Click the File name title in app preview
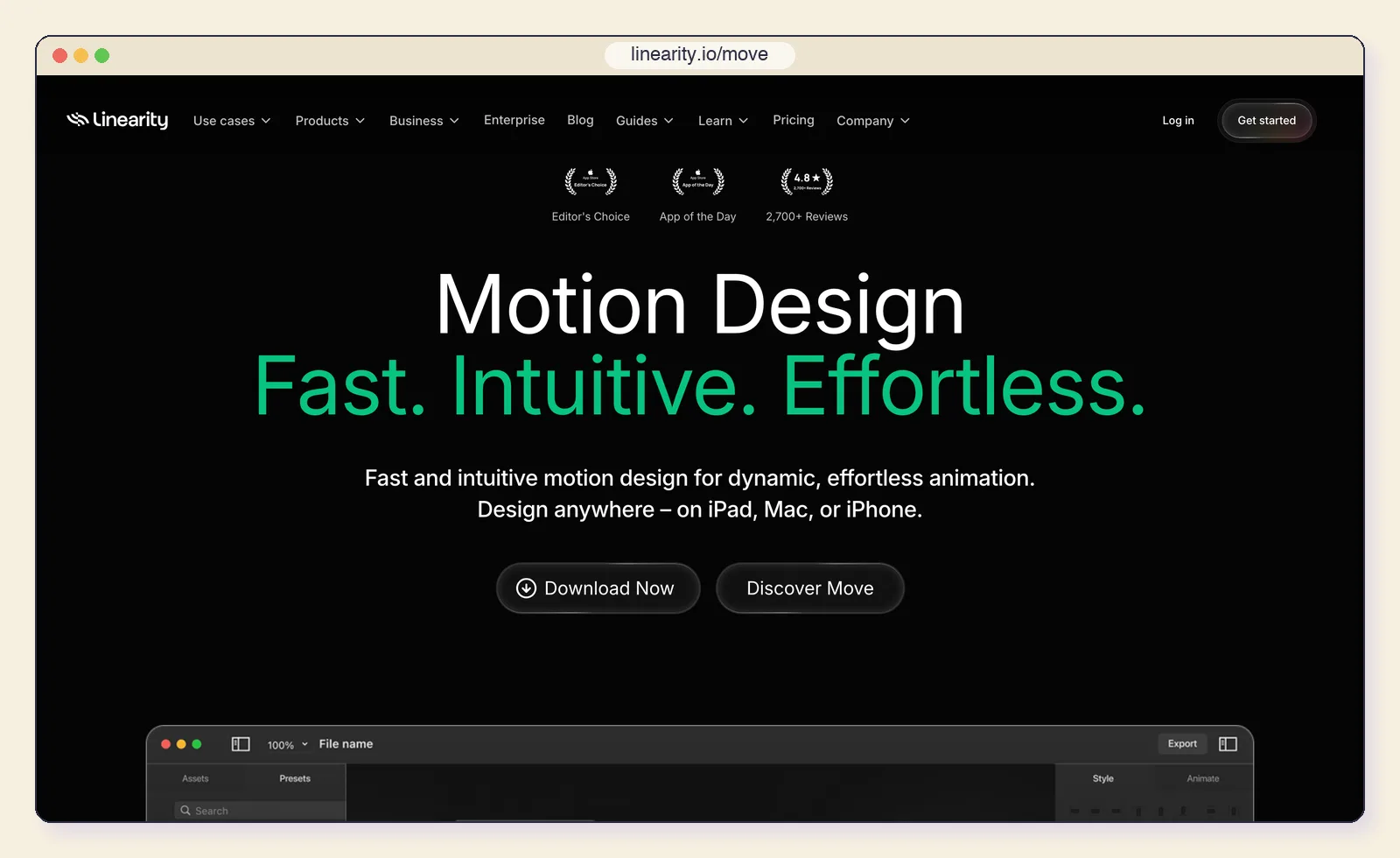 pyautogui.click(x=346, y=744)
